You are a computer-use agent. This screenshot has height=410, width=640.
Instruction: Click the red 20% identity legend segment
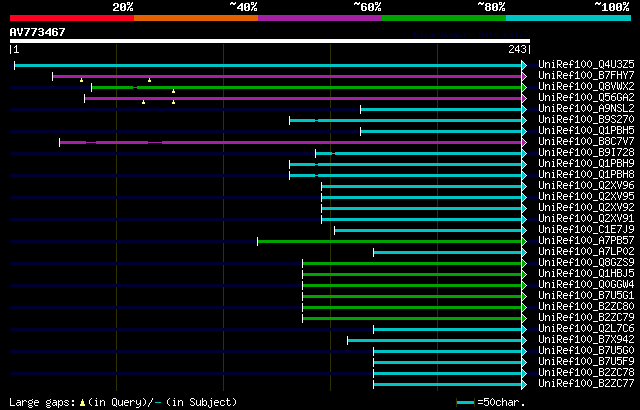(72, 18)
